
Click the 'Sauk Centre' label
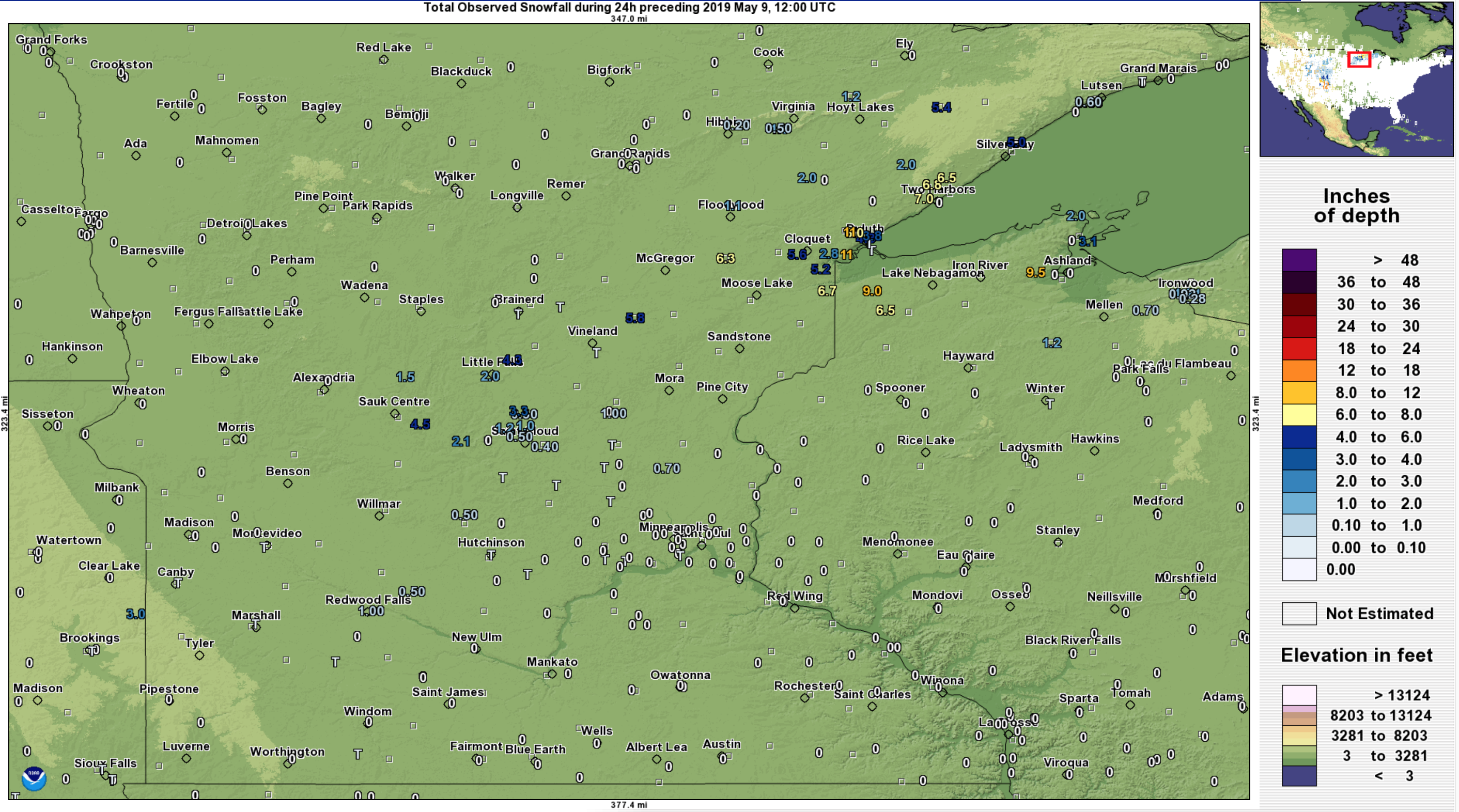click(394, 401)
